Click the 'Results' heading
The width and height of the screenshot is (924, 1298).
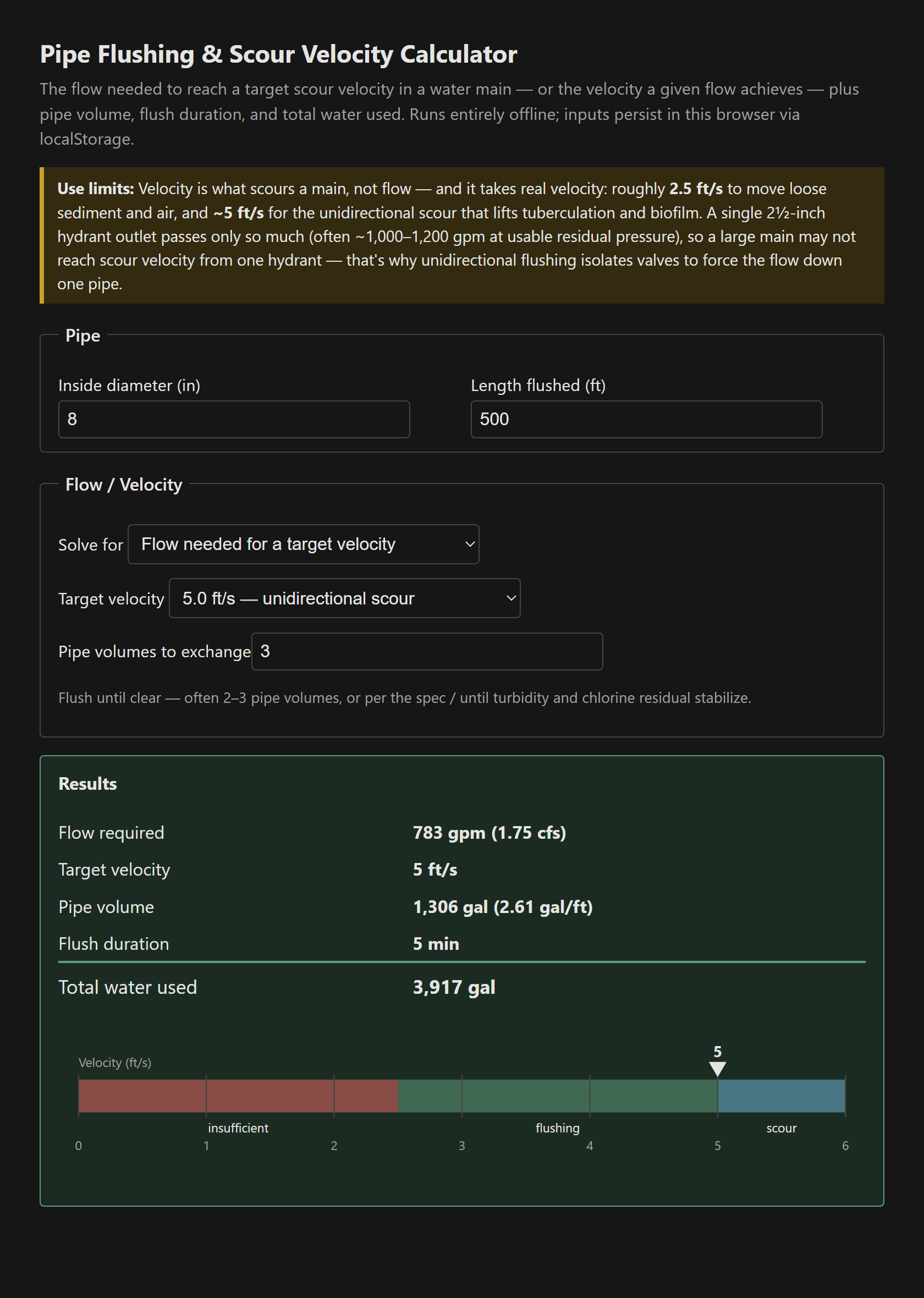click(87, 784)
